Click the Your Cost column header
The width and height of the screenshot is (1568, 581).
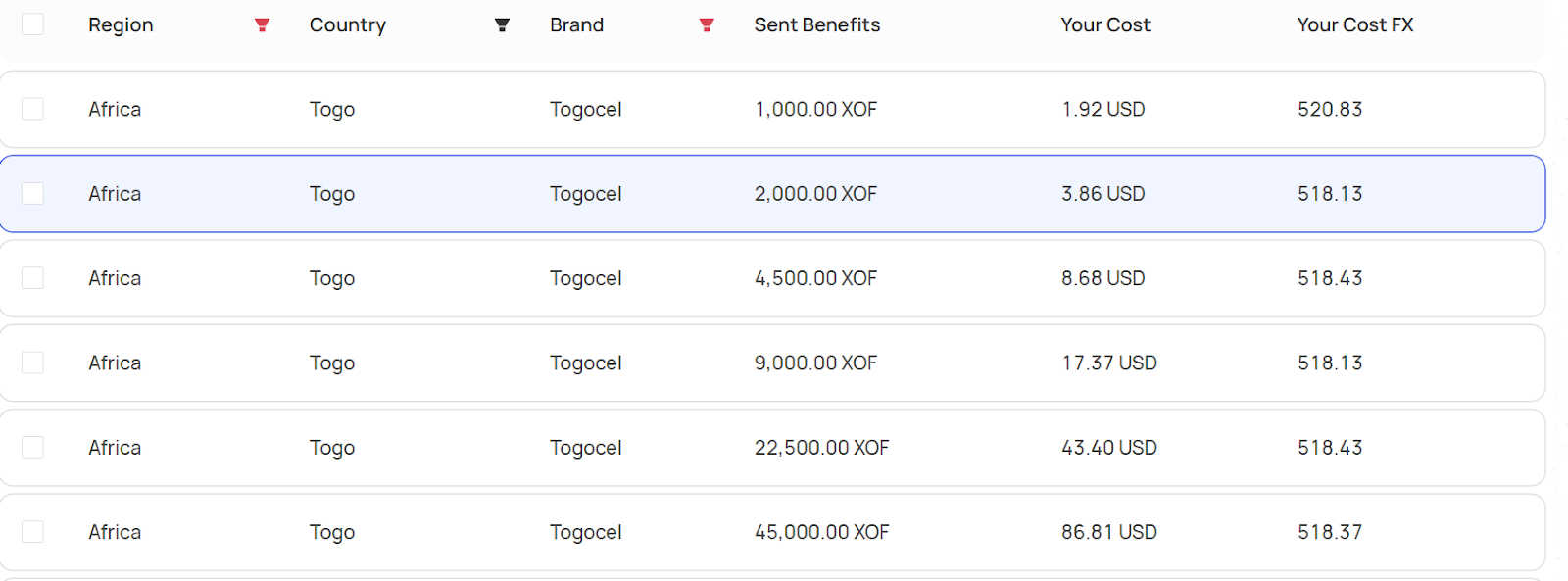[x=1105, y=25]
